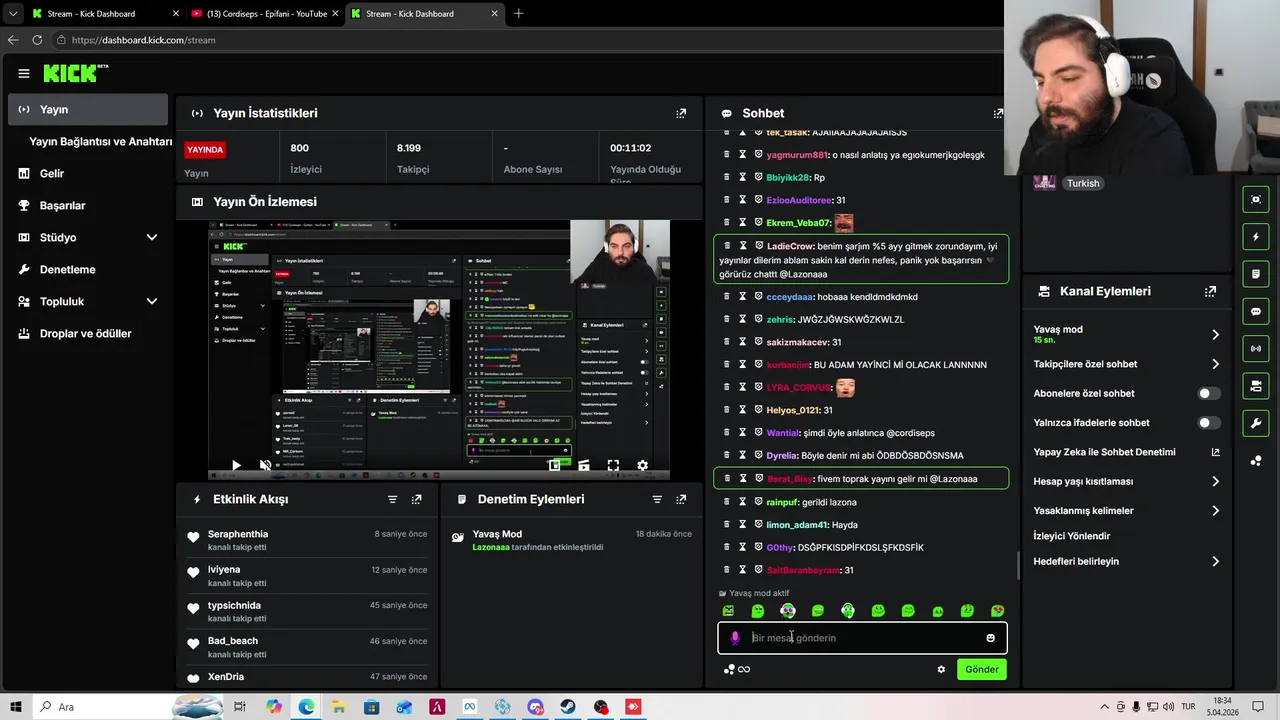Click the broadcast signal icon in right sidebar

tap(1256, 348)
